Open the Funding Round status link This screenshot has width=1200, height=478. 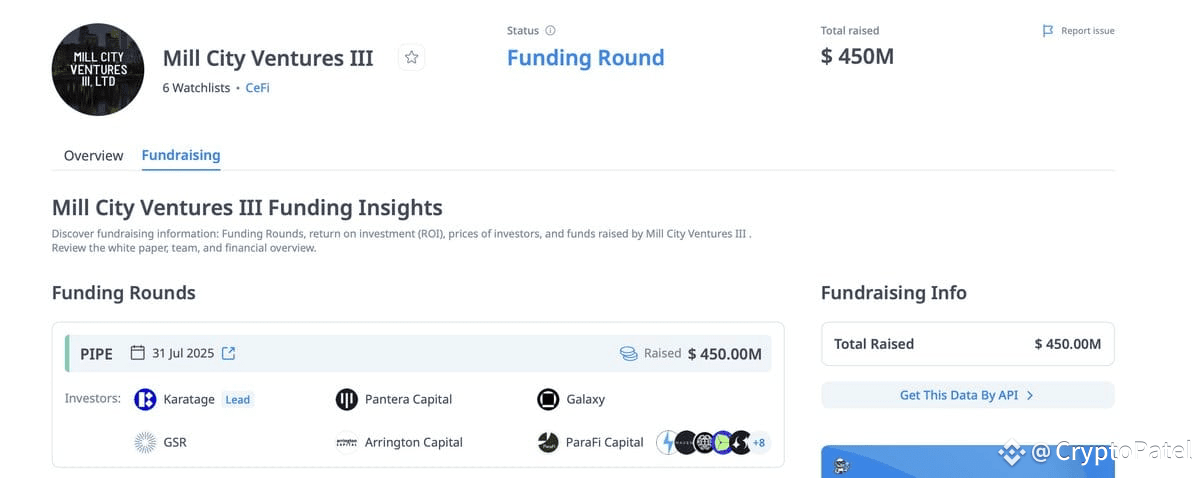pos(585,58)
